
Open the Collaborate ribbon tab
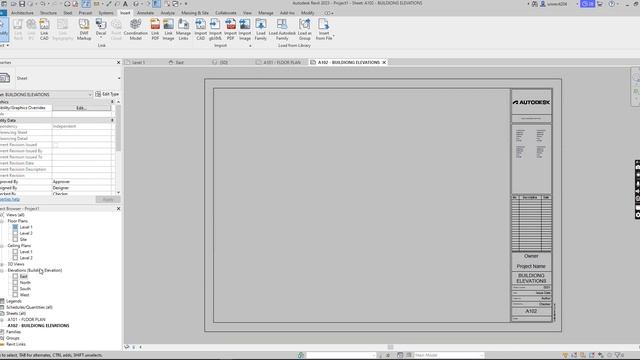tap(226, 13)
